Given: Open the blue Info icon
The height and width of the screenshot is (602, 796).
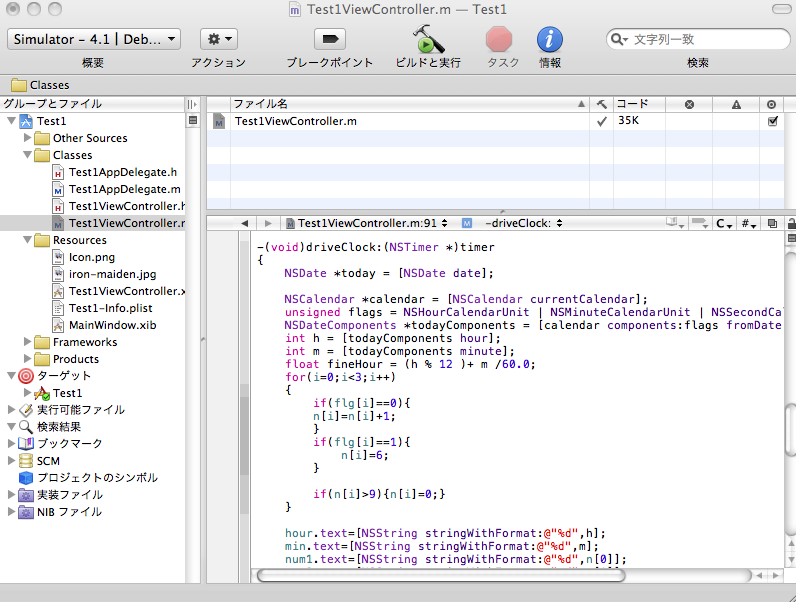Looking at the screenshot, I should click(x=549, y=40).
